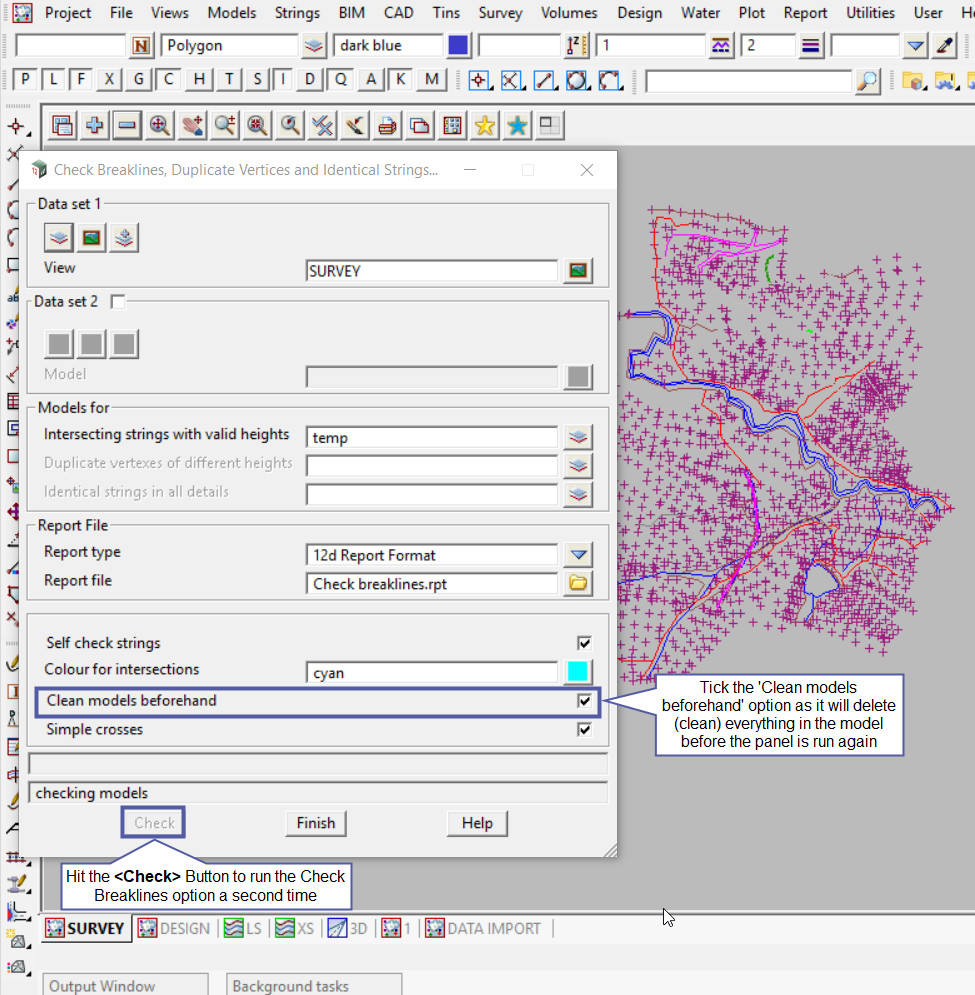Click the cyan colour swatch for intersections

(x=578, y=672)
